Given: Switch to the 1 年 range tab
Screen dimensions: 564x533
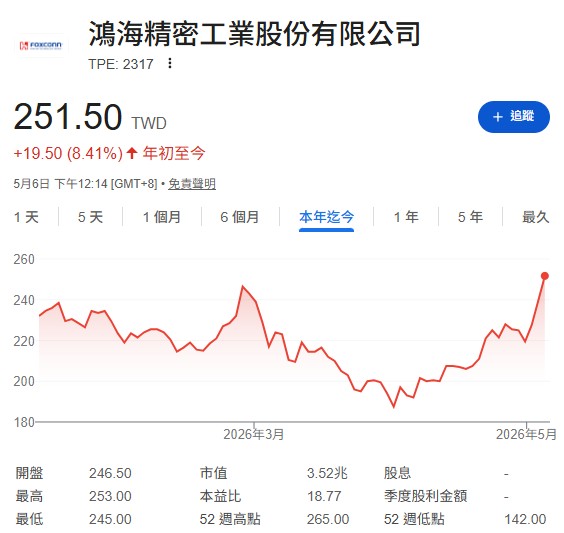Looking at the screenshot, I should pyautogui.click(x=406, y=217).
